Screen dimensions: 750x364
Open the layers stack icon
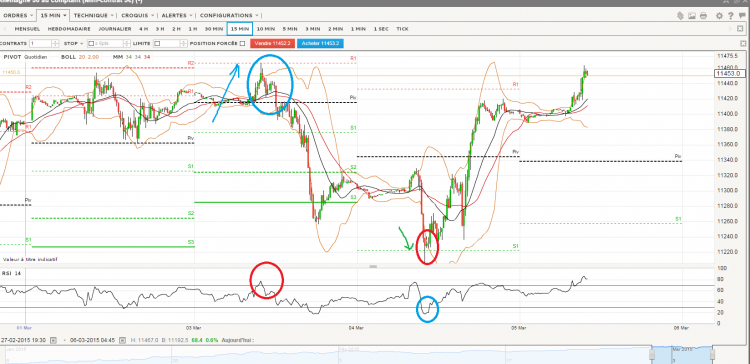[681, 16]
